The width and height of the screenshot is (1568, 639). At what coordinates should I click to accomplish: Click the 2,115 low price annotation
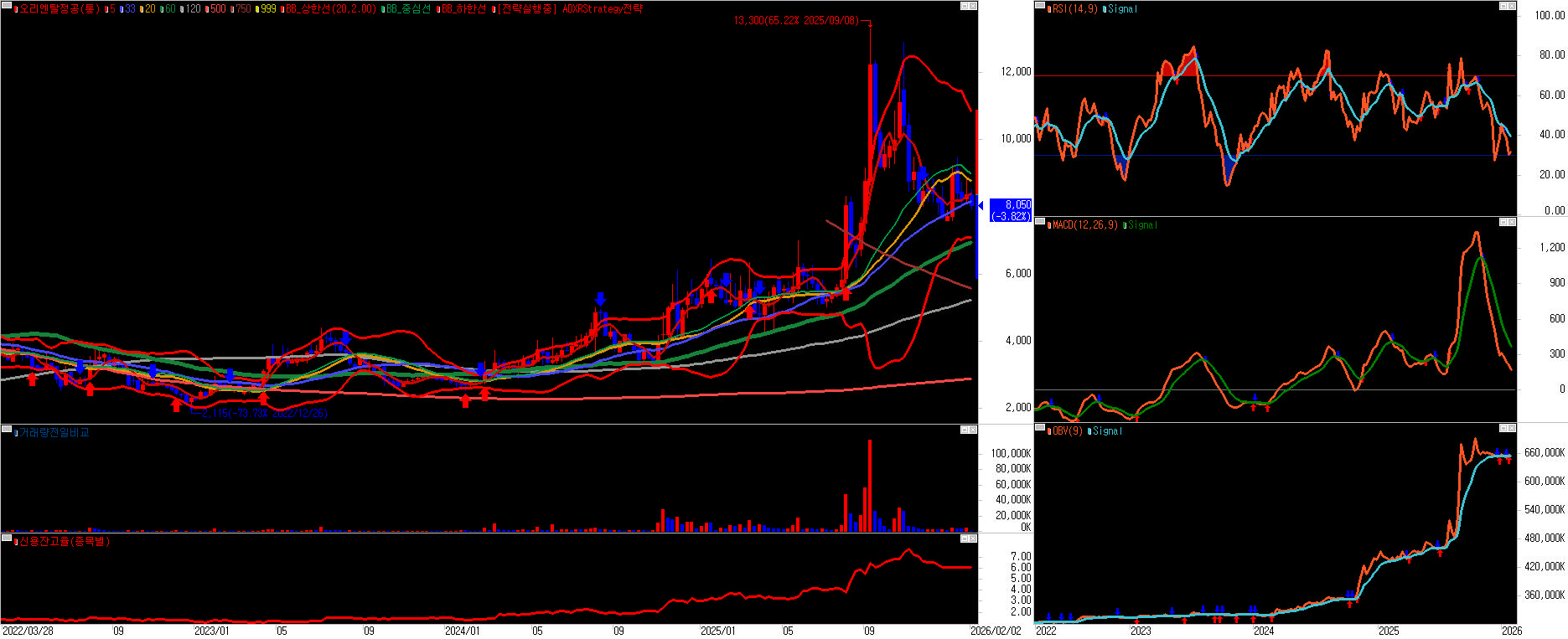pos(264,413)
